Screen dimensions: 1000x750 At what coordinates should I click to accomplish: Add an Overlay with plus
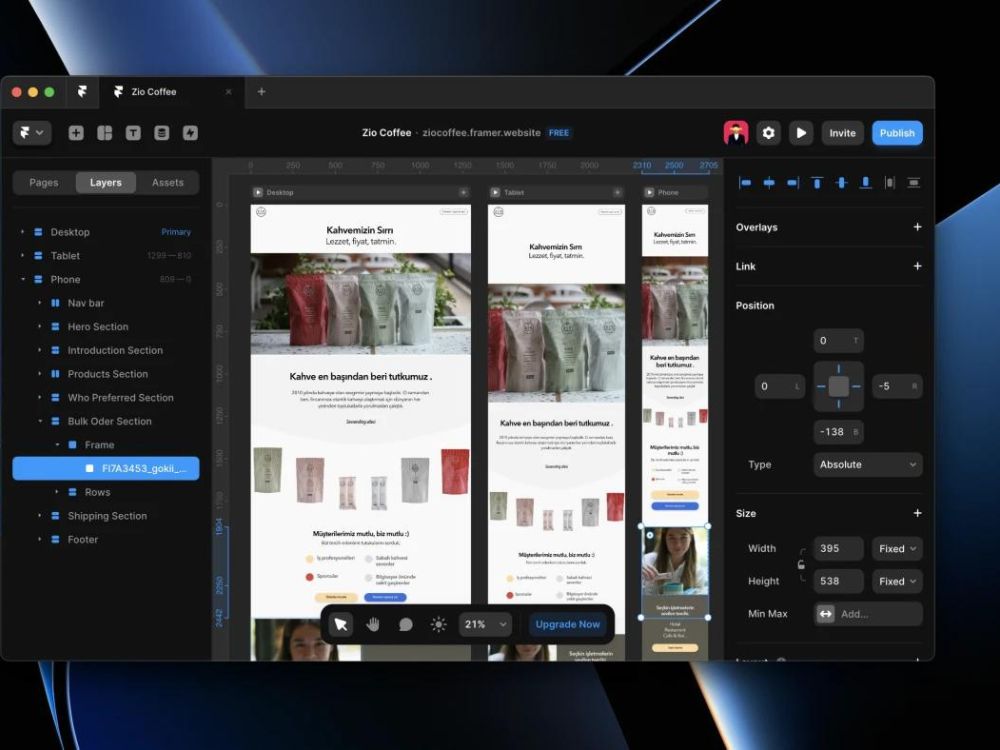917,226
